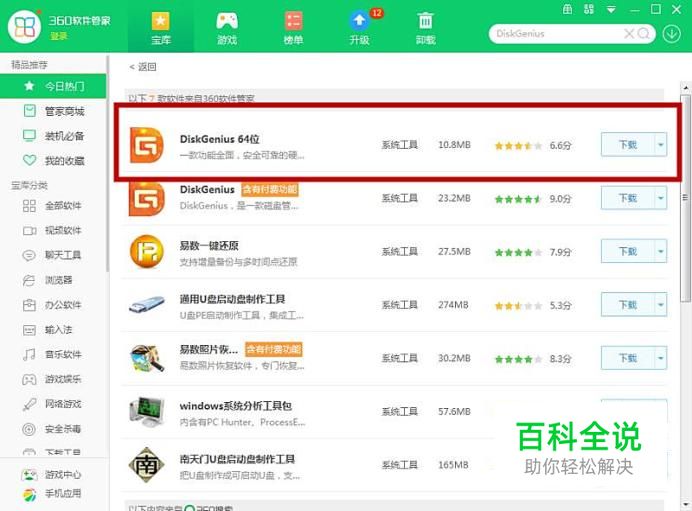Click the skin/theme icon in title bar
Viewport: 692px width, 511px height.
coord(568,9)
